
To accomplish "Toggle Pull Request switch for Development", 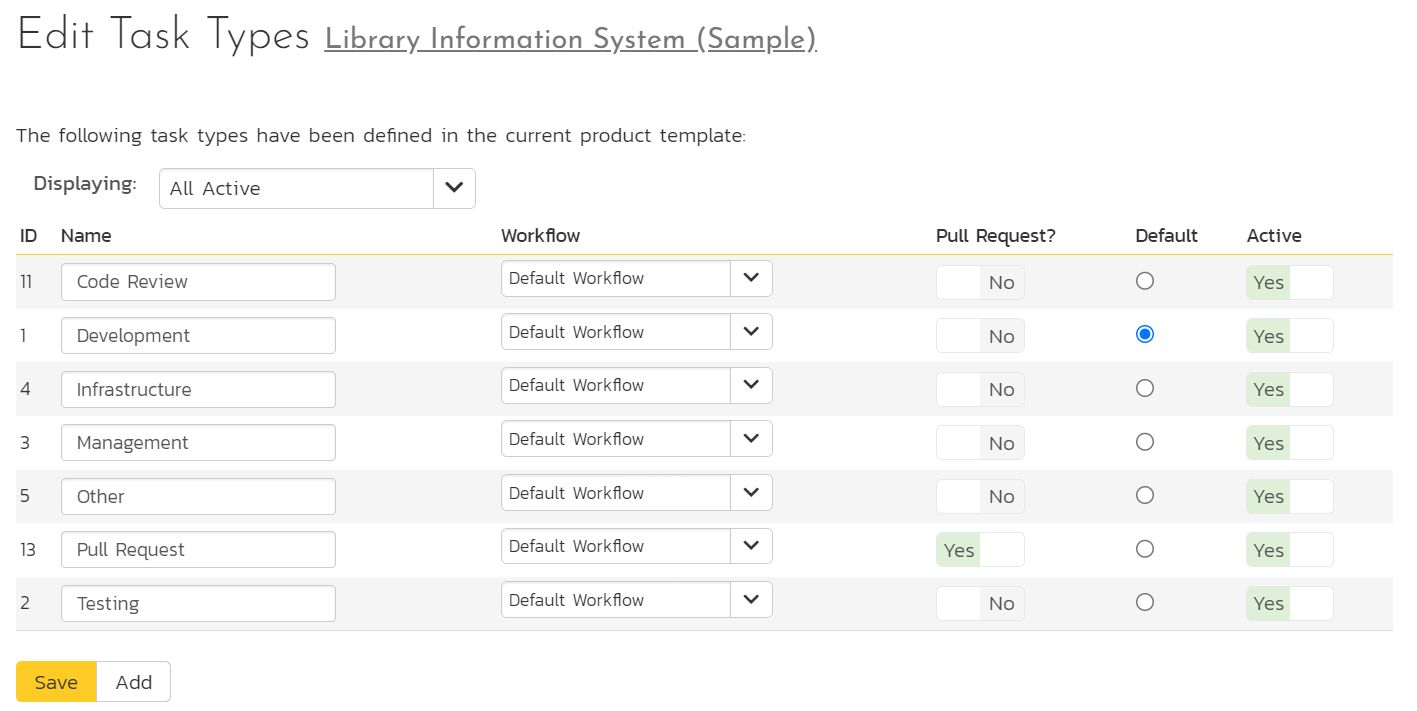I will 980,336.
